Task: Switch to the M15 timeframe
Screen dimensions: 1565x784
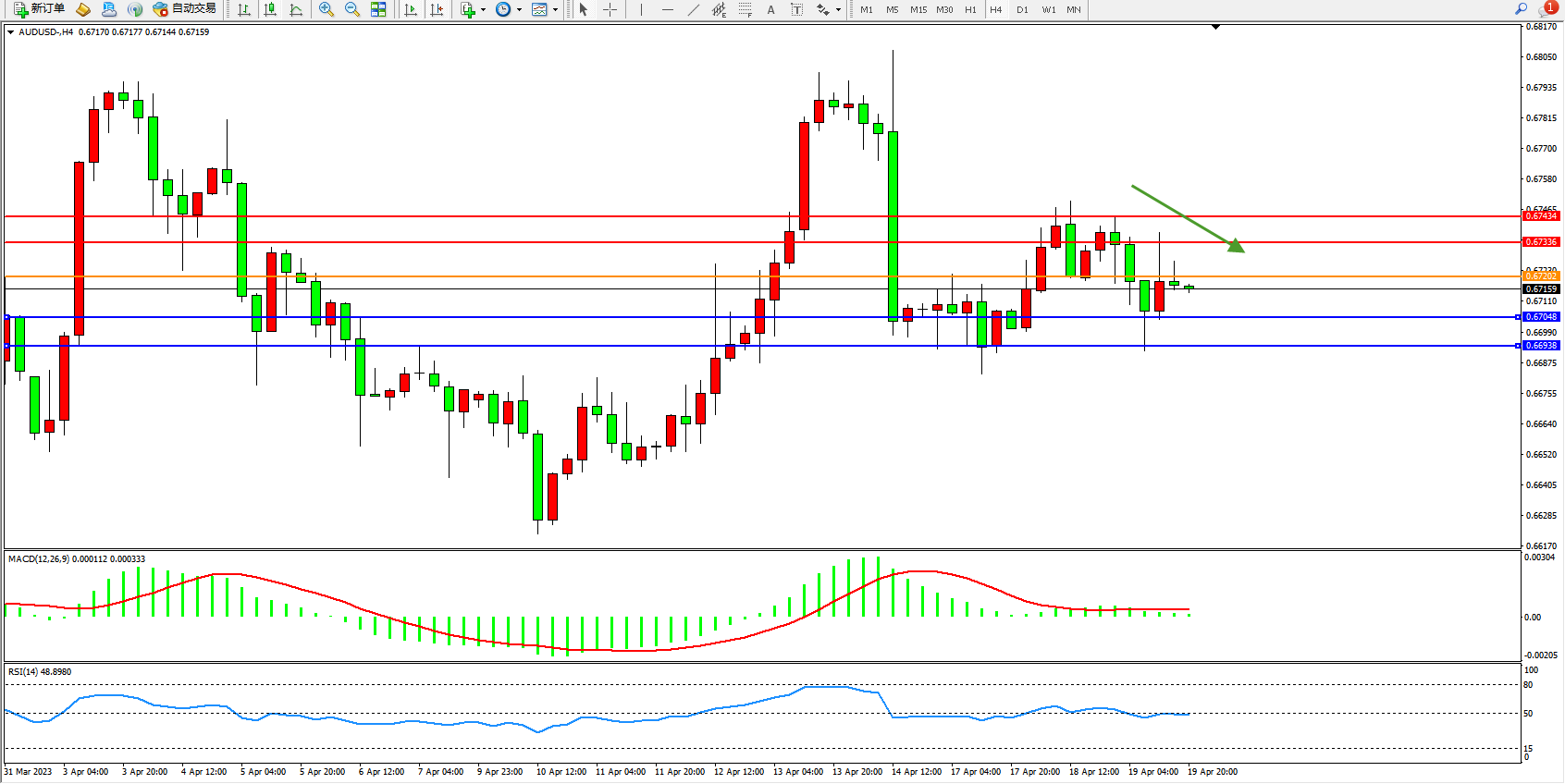Action: click(918, 9)
